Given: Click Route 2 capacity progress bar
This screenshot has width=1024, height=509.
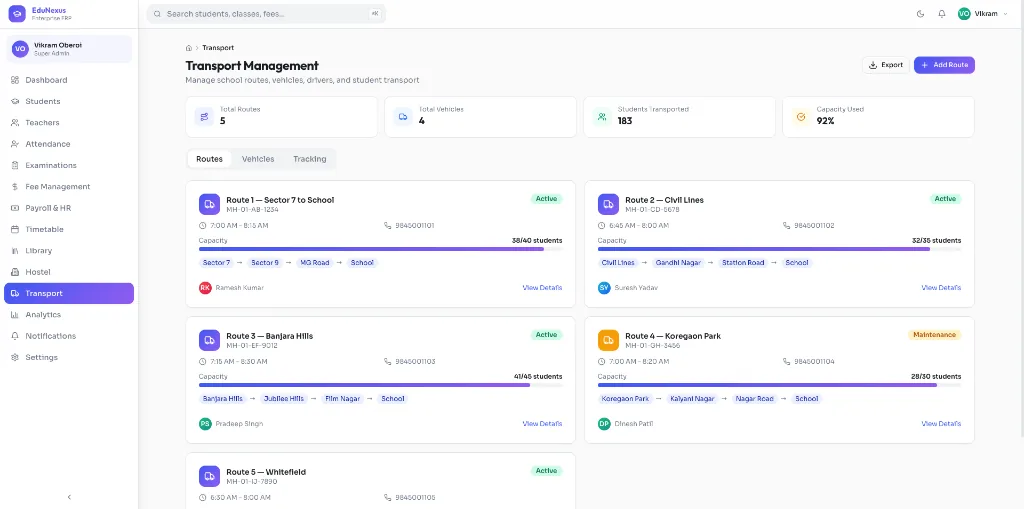Looking at the screenshot, I should (779, 249).
